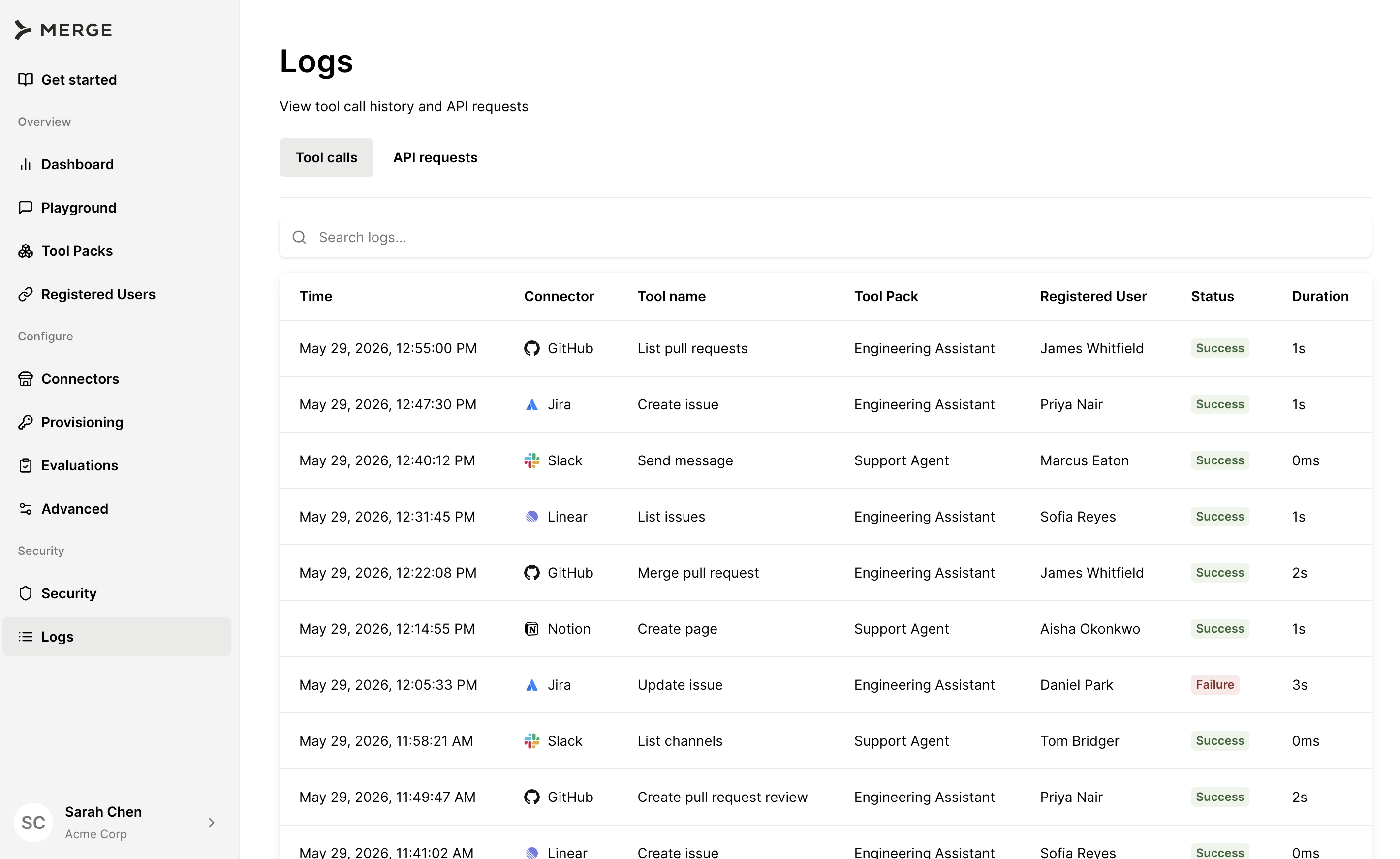The image size is (1400, 859).
Task: Click Slack icon in Send message row
Action: 532,461
